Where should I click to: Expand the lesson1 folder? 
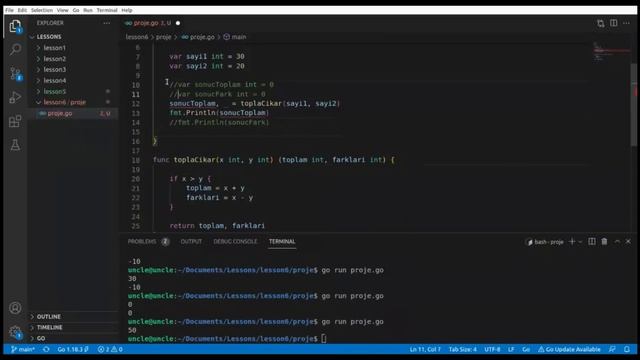(x=54, y=48)
